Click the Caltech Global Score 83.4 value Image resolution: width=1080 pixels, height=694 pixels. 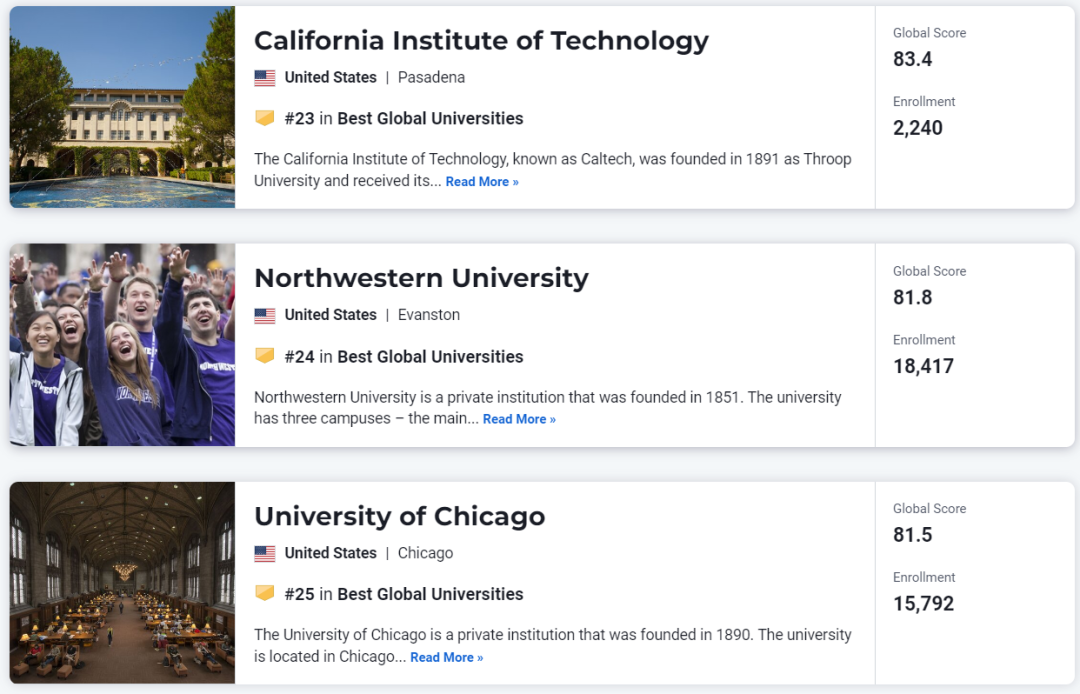pyautogui.click(x=913, y=59)
